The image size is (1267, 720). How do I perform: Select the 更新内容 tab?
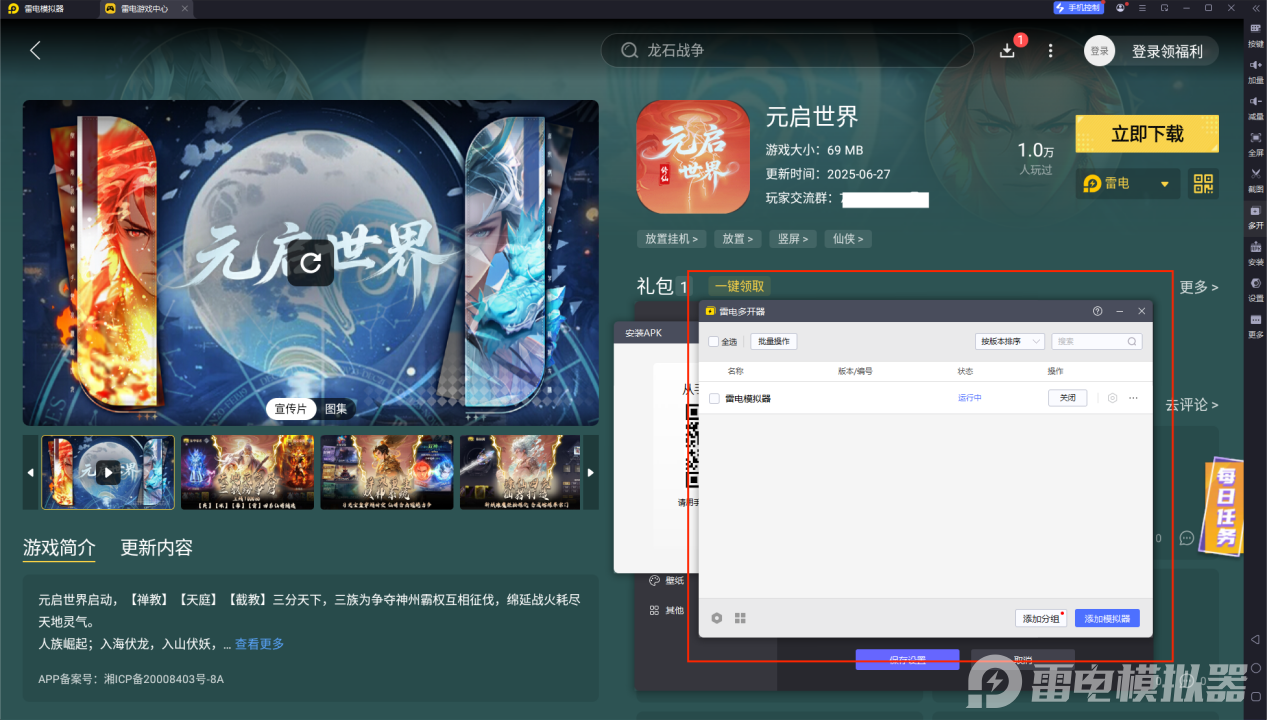pos(157,548)
